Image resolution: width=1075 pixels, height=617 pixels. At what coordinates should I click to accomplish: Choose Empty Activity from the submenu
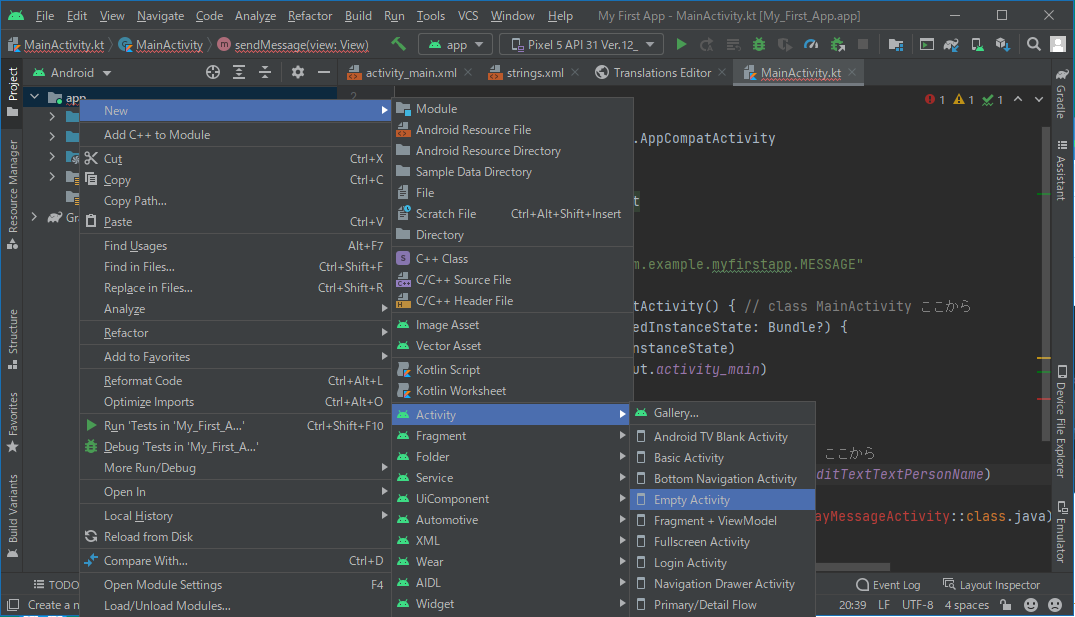click(691, 500)
